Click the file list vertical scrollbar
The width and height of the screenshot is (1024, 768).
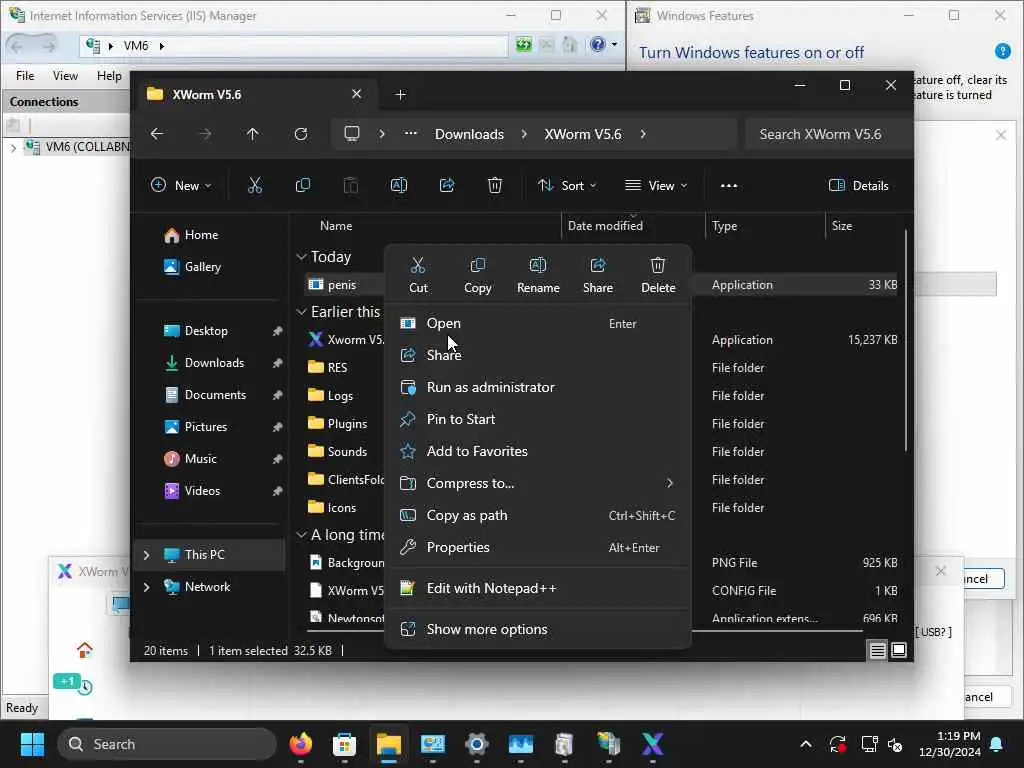tap(906, 340)
